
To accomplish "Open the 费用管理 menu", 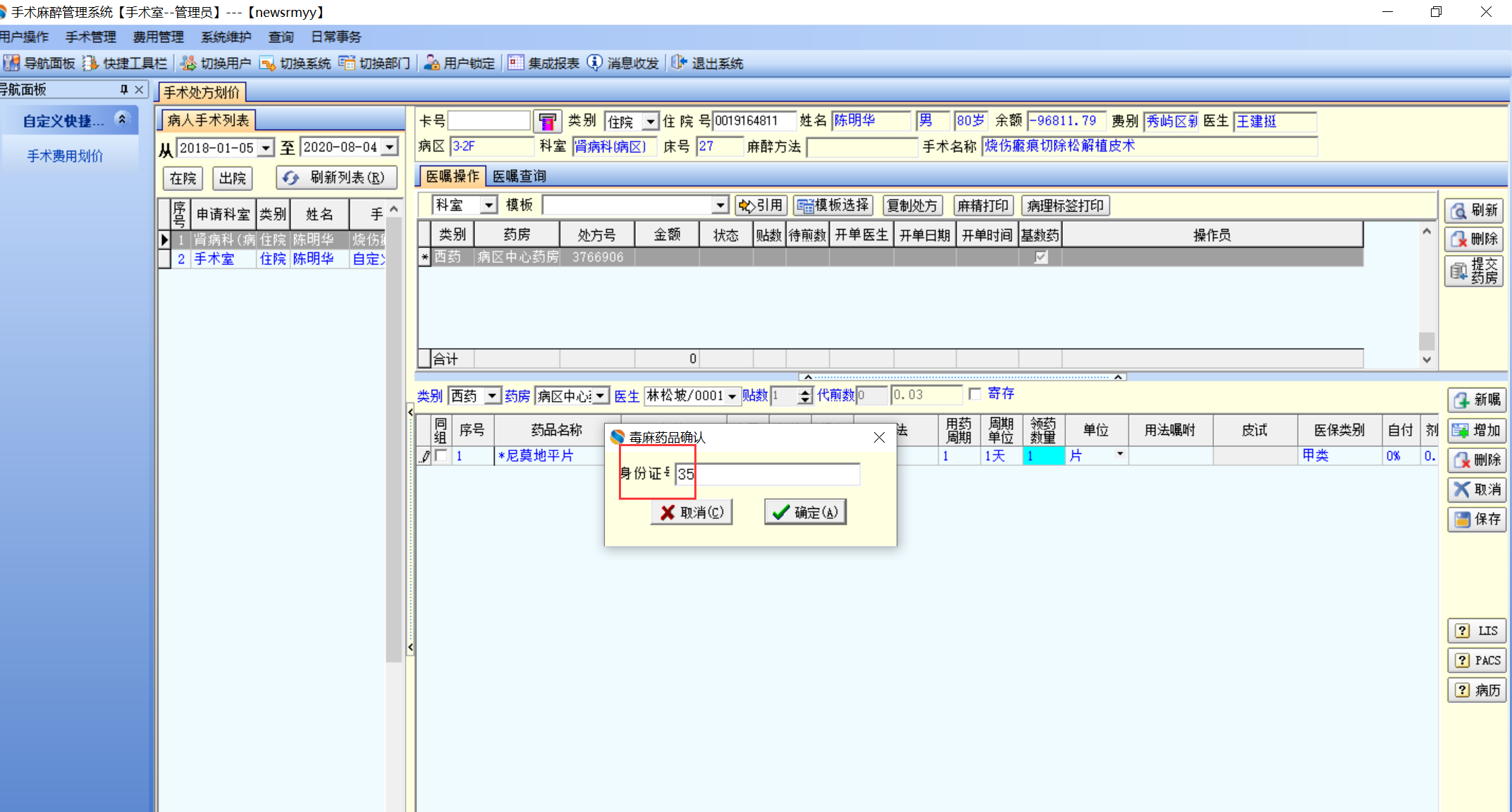I will 158,37.
